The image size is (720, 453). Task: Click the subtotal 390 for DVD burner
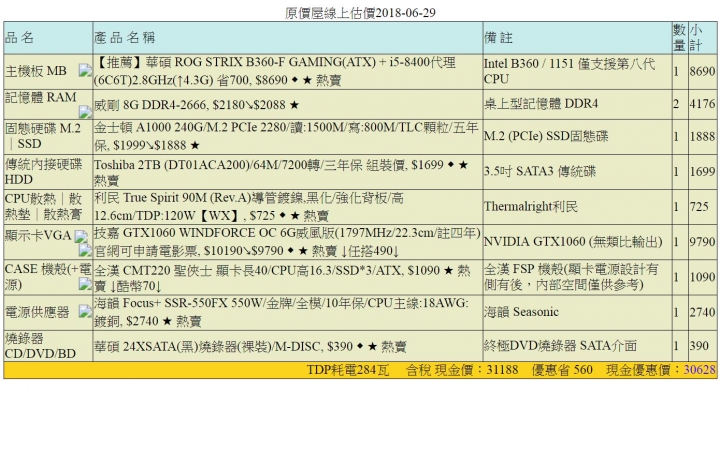coord(699,345)
